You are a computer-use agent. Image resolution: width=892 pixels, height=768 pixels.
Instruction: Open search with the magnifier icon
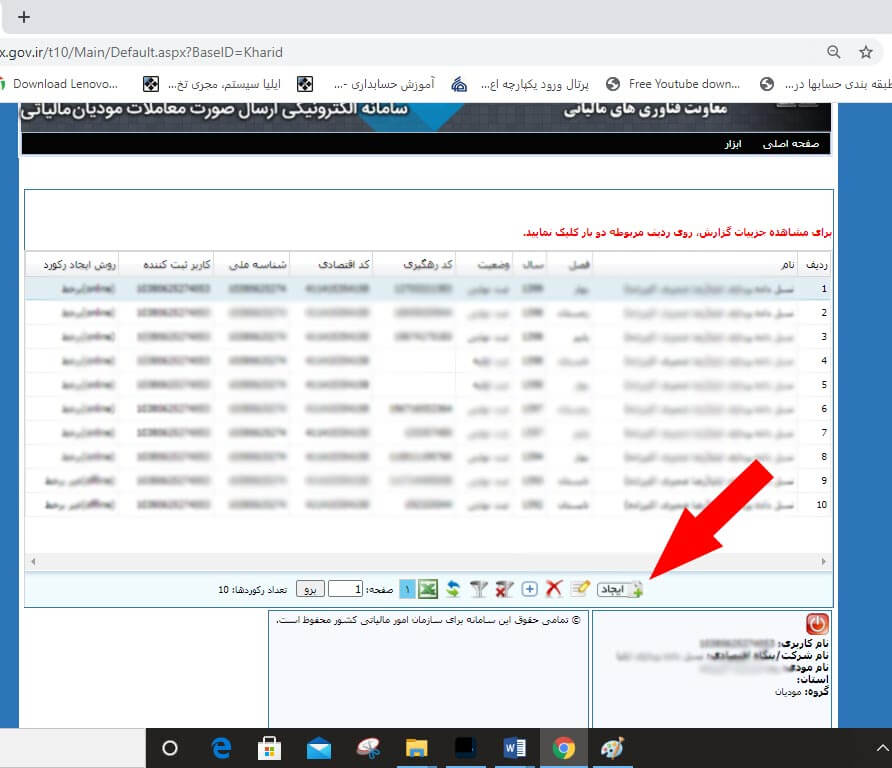coord(833,51)
